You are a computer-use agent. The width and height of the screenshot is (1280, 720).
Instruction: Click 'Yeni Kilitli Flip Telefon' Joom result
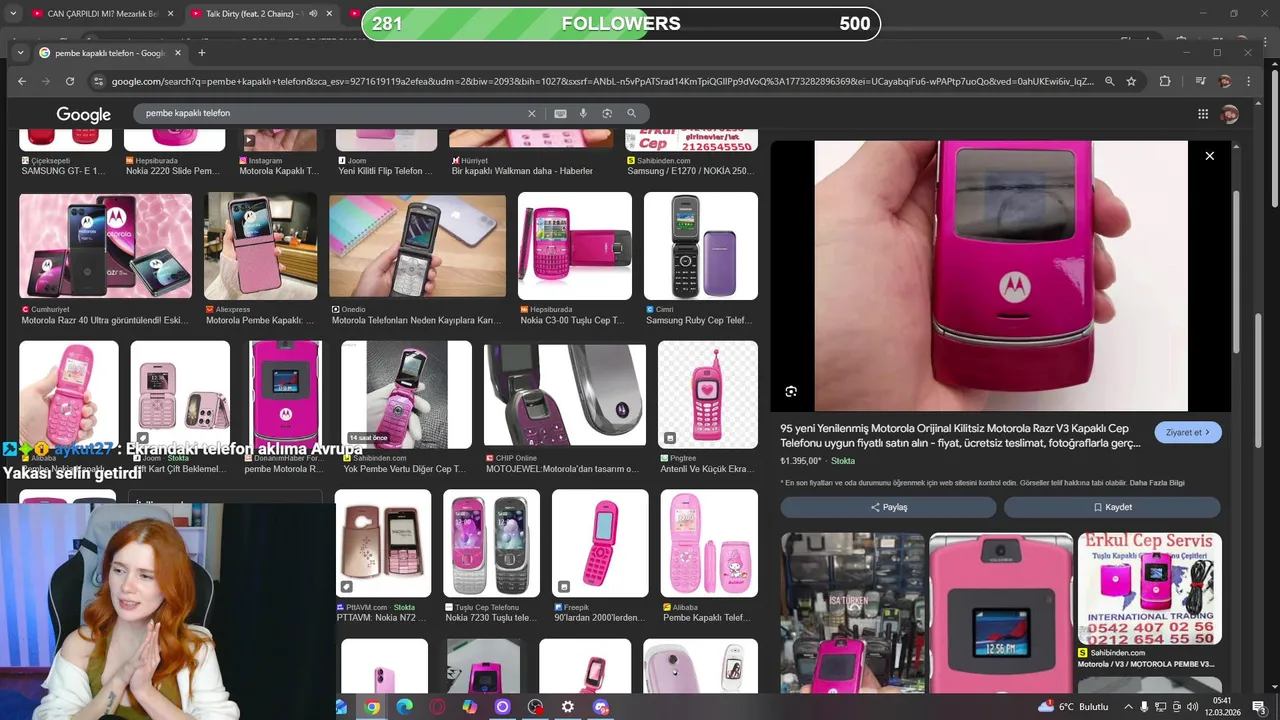coord(385,171)
